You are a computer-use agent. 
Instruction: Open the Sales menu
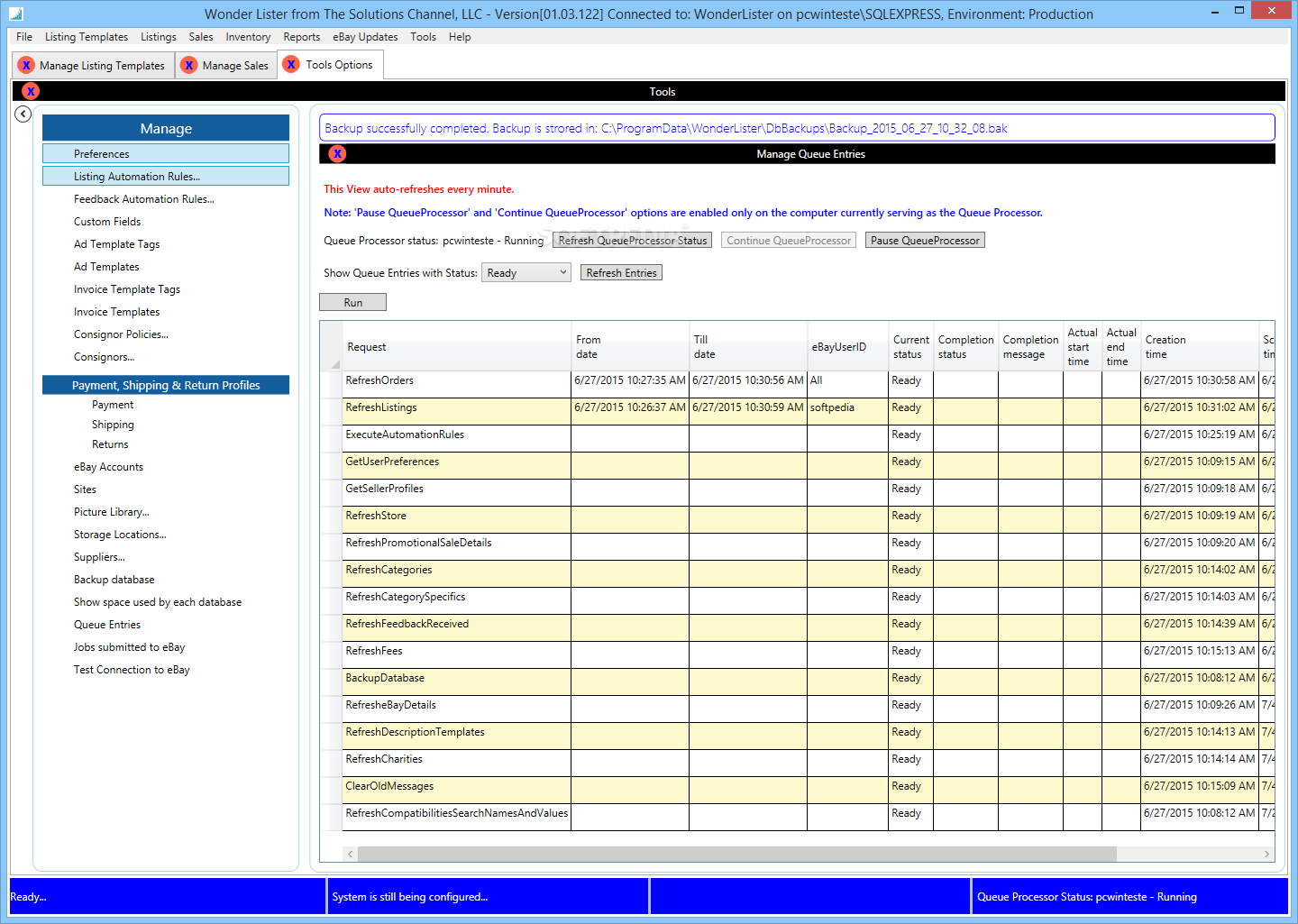[201, 37]
